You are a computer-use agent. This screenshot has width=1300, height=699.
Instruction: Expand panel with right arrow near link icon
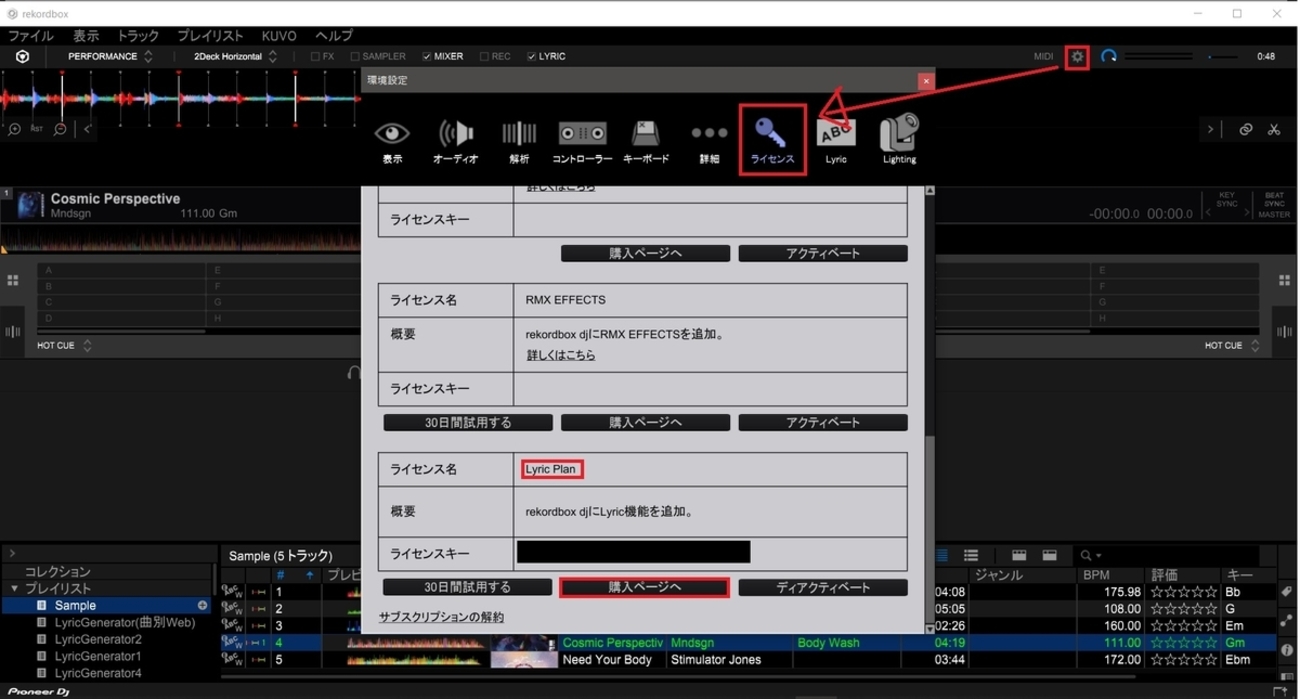[1210, 129]
